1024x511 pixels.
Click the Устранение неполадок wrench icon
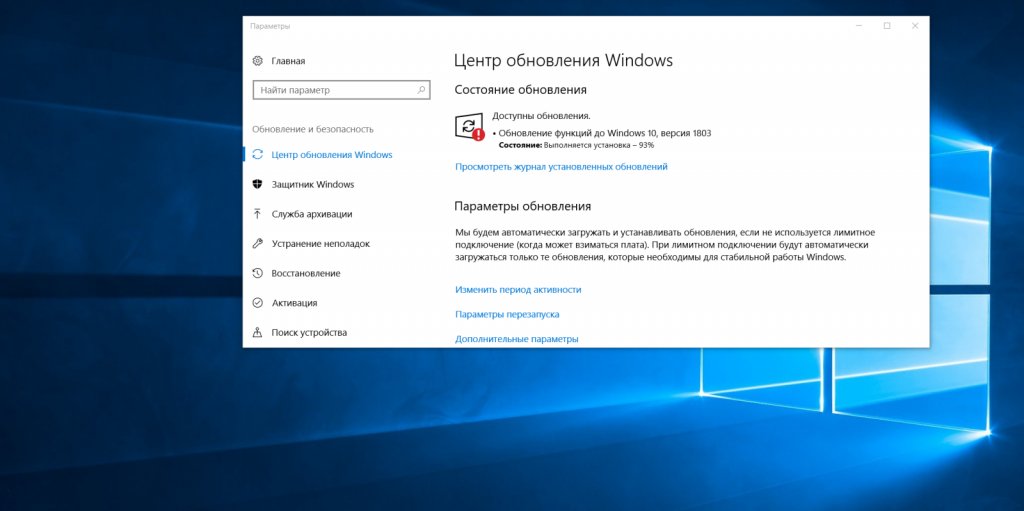coord(257,244)
